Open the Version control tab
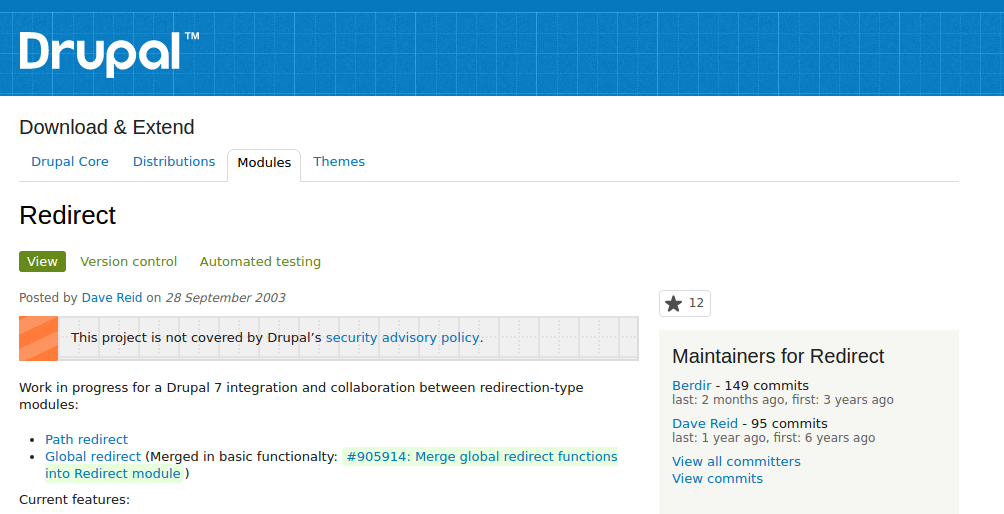This screenshot has width=1004, height=514. (x=129, y=262)
